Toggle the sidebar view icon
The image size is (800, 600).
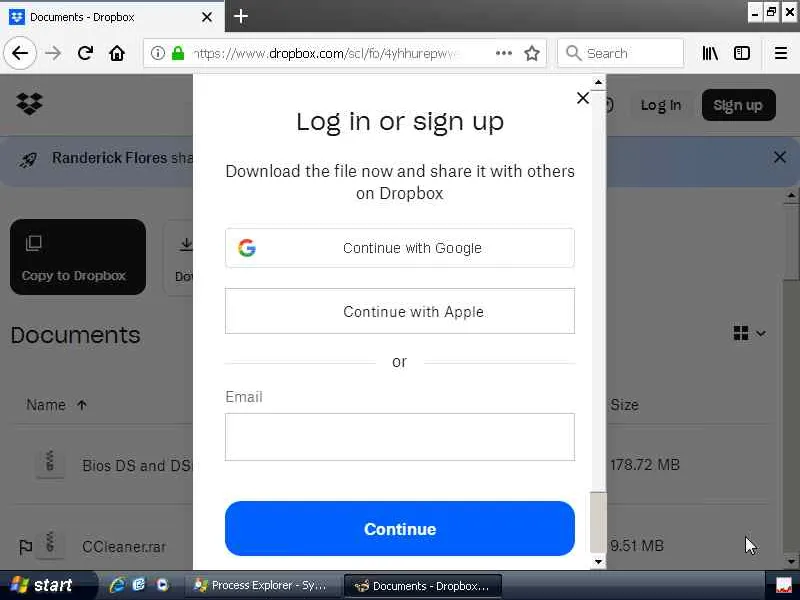point(741,53)
